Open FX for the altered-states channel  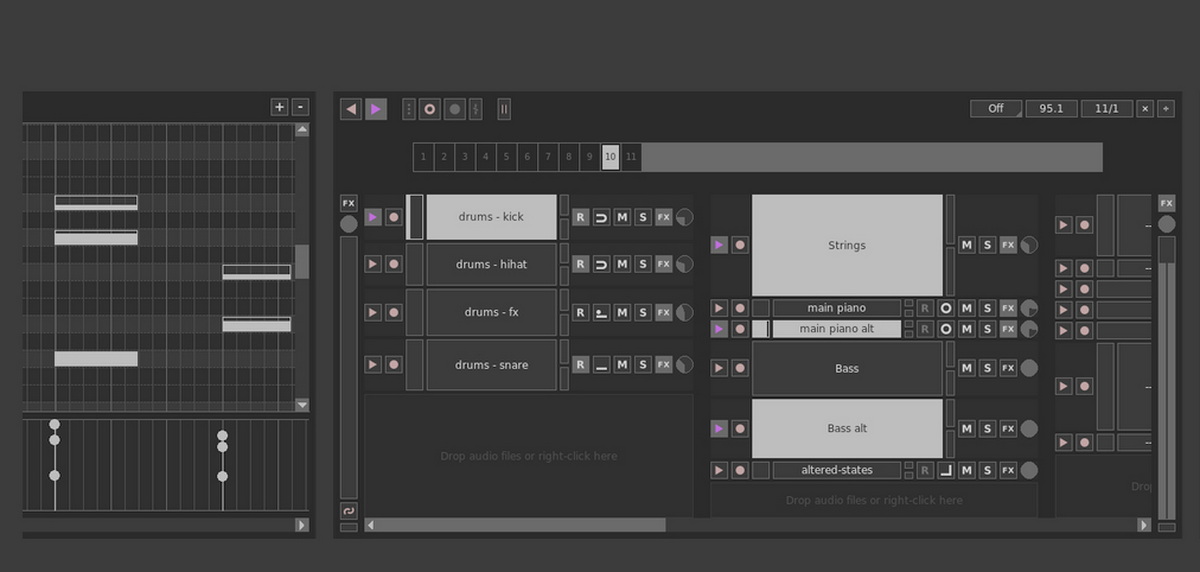coord(1008,470)
